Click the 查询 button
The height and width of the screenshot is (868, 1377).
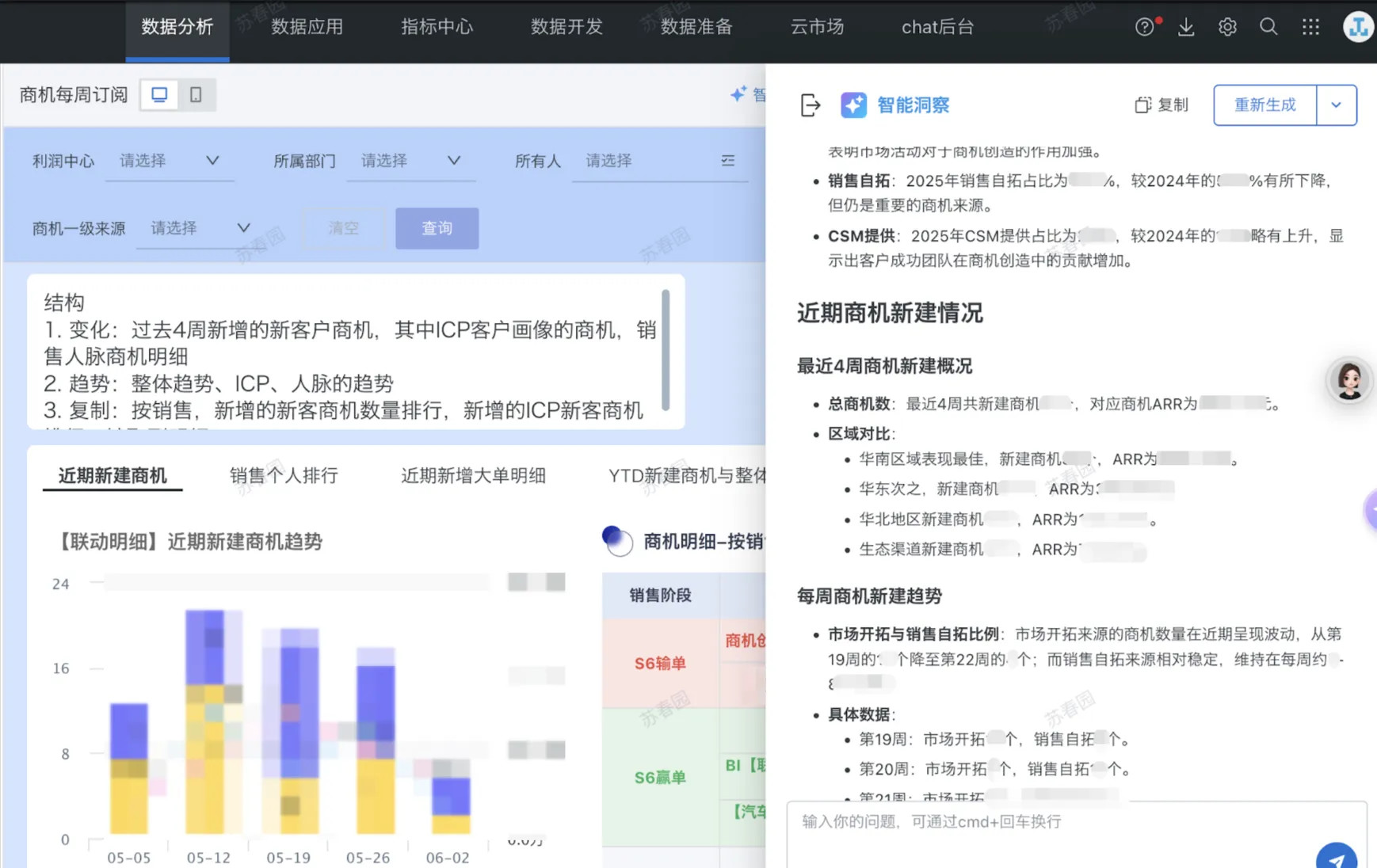[x=437, y=228]
